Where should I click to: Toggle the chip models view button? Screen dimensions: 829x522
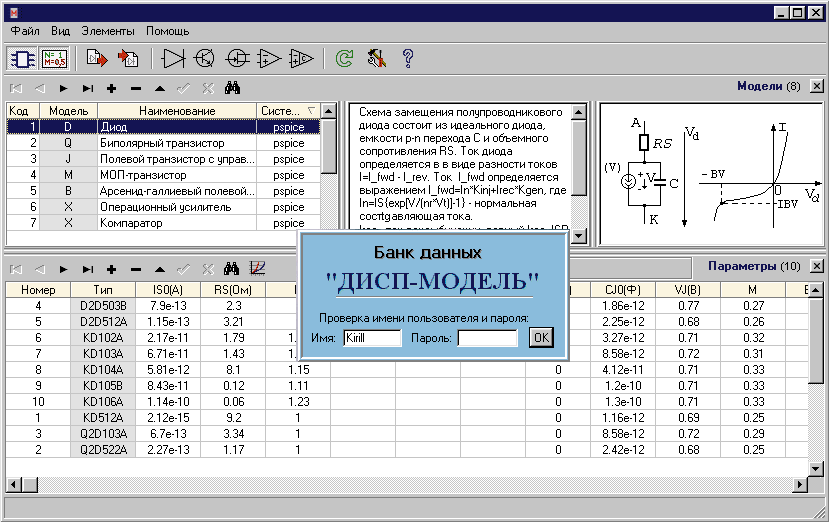(22, 59)
